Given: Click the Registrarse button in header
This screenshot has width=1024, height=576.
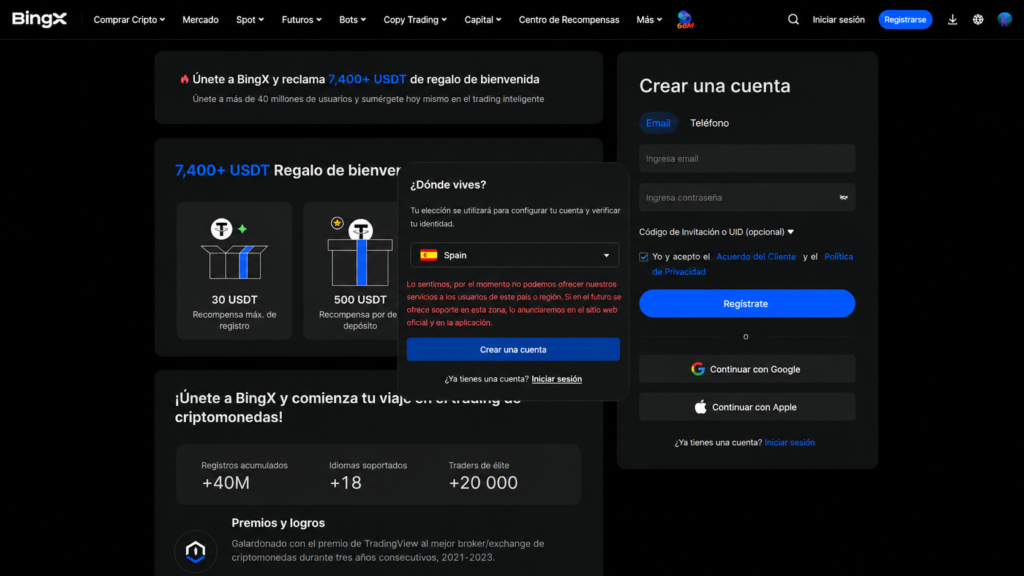Looking at the screenshot, I should (x=905, y=20).
